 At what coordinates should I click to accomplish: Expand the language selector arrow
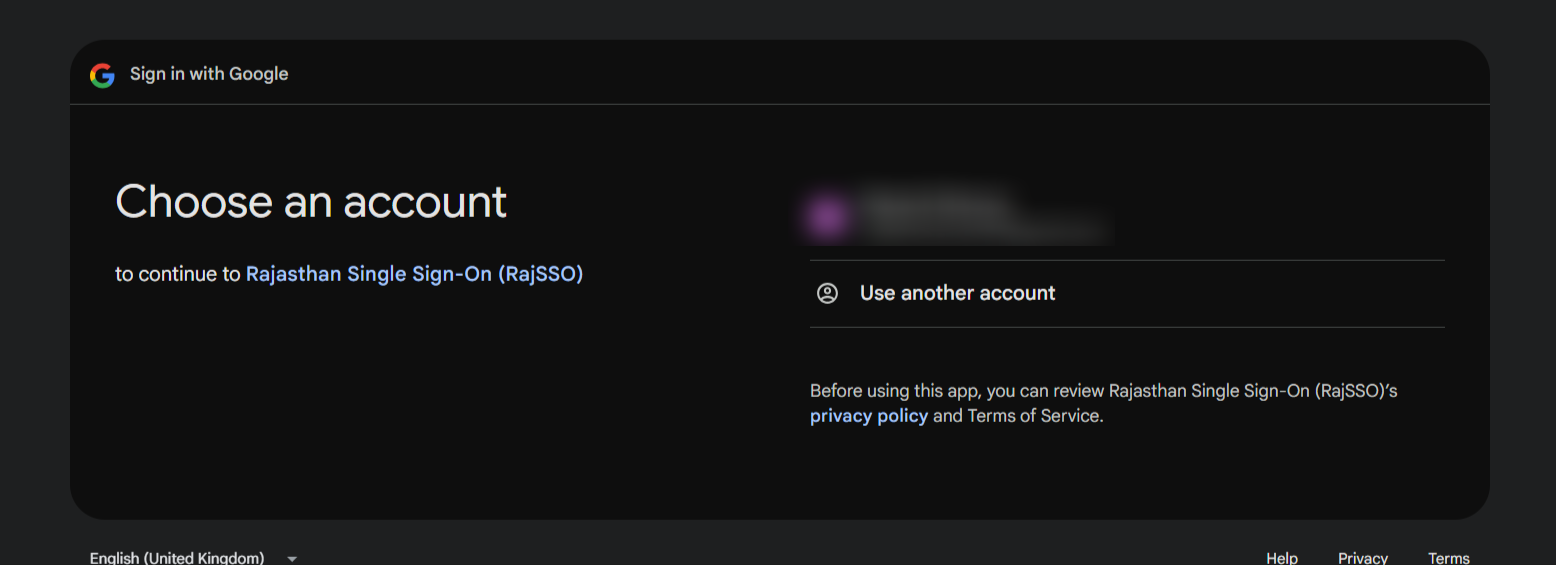(x=292, y=558)
